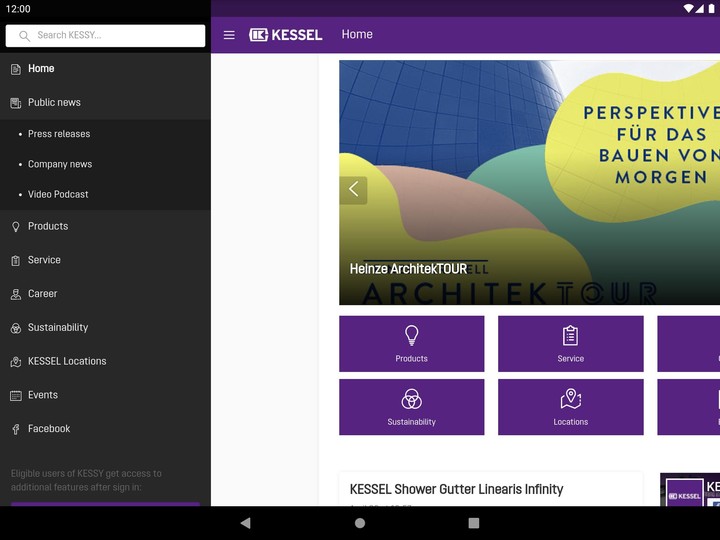Open Press releases submenu item
The height and width of the screenshot is (540, 720).
[105, 134]
